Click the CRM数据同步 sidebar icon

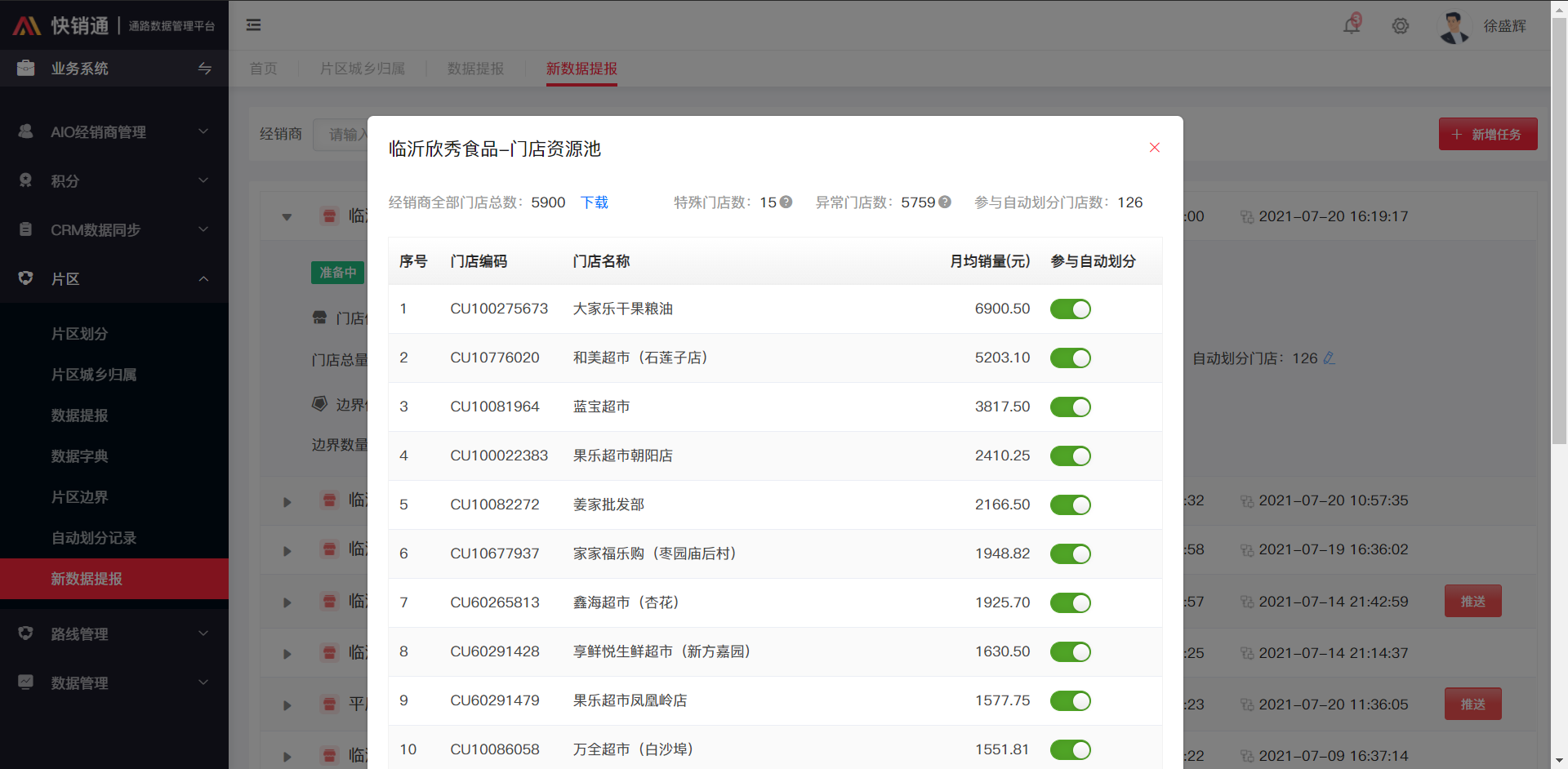pyautogui.click(x=26, y=229)
